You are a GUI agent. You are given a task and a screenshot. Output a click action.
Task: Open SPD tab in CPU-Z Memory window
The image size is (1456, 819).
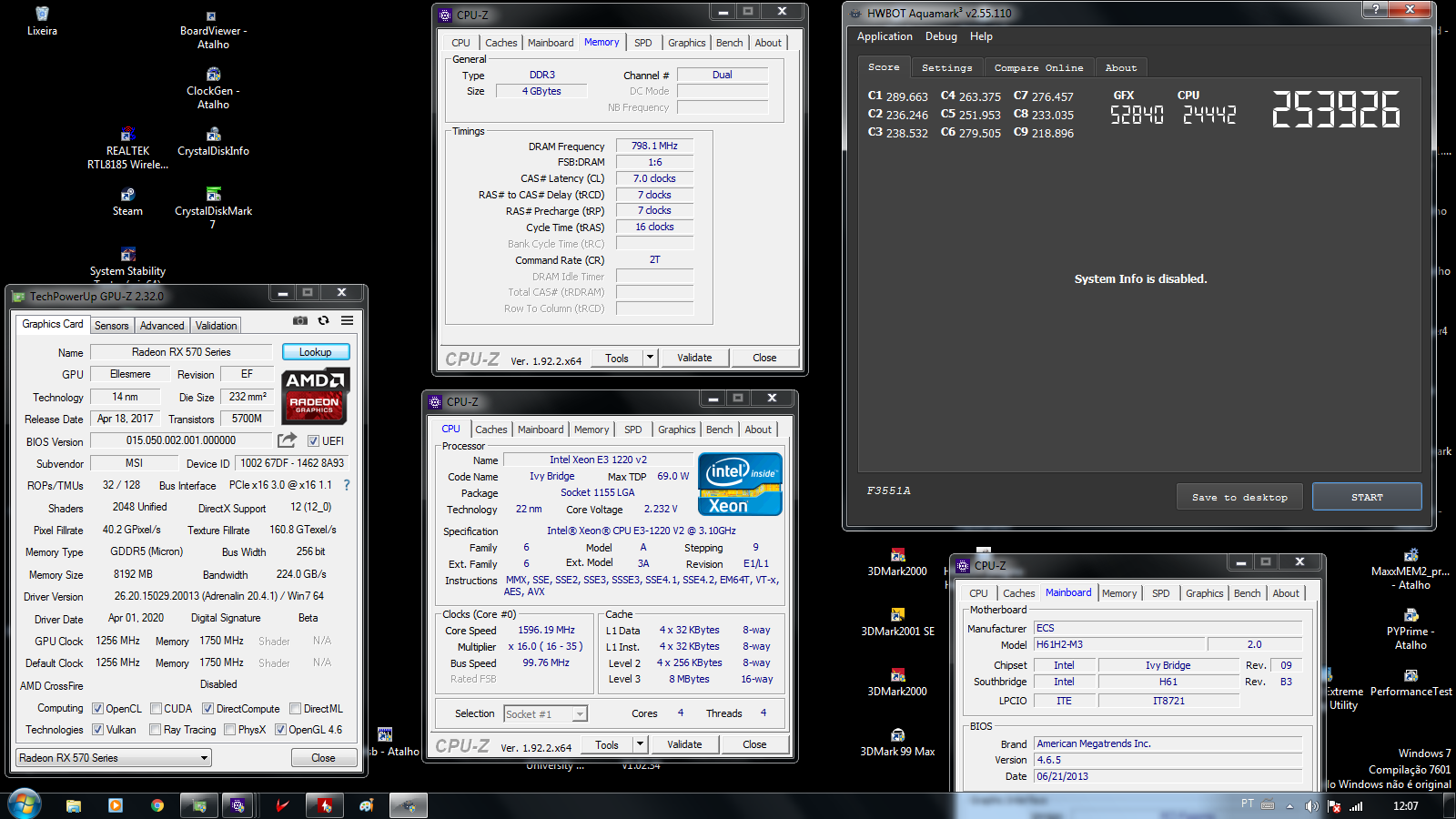[x=642, y=43]
